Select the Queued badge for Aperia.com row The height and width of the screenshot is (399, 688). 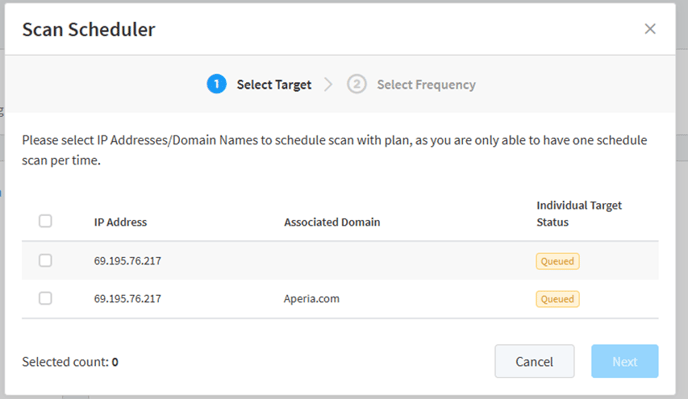coord(557,299)
